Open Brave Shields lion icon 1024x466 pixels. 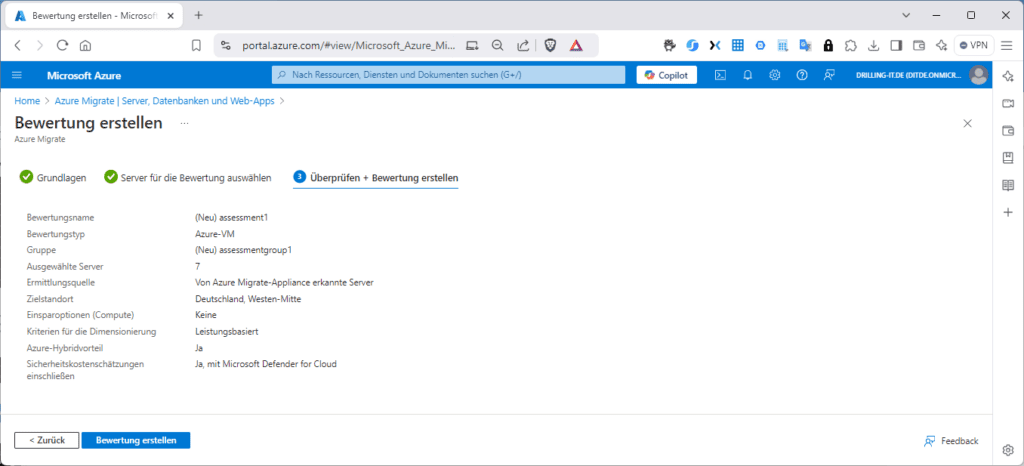coord(551,46)
